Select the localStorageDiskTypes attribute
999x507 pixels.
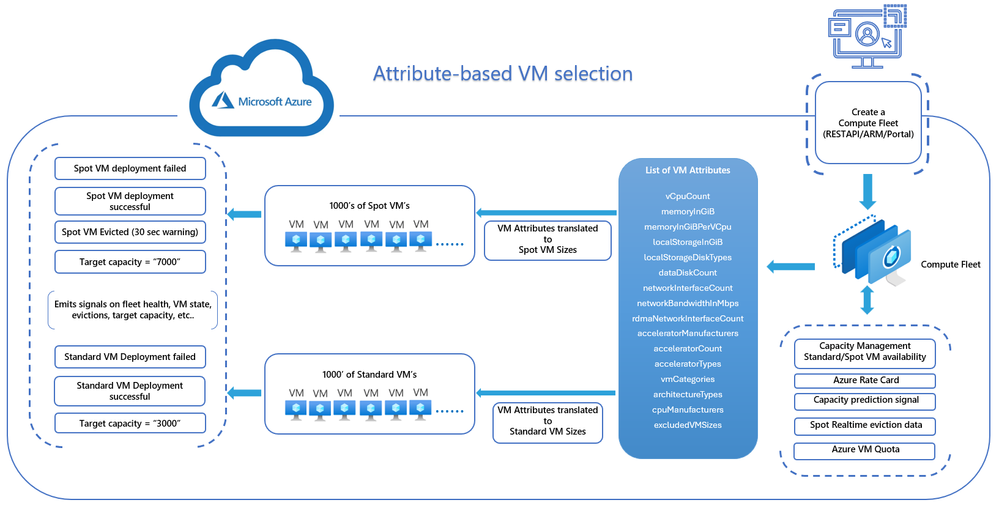tap(688, 258)
